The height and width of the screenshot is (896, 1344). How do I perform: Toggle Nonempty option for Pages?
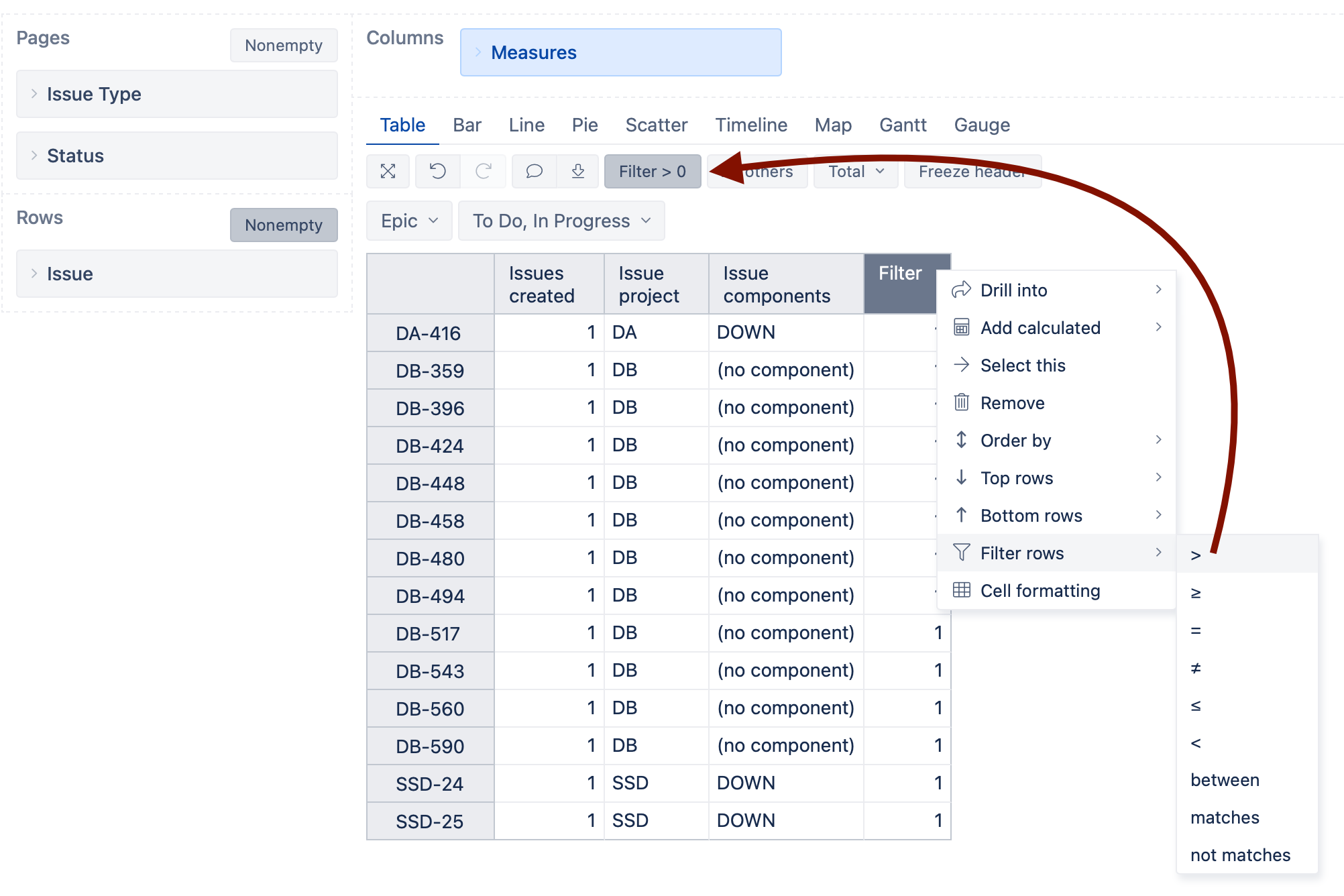point(284,46)
